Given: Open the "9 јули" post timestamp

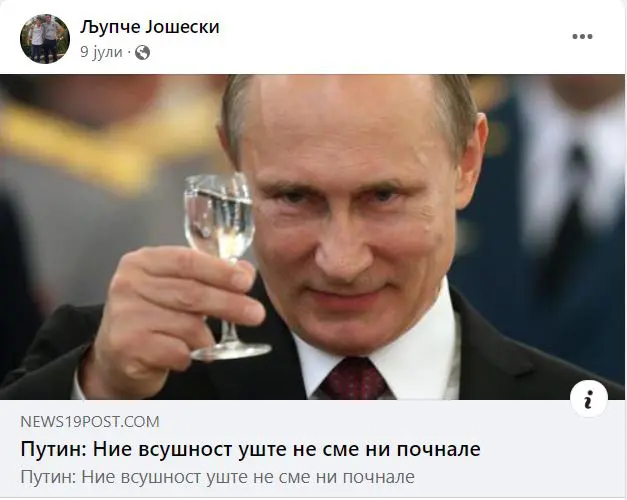Looking at the screenshot, I should tap(101, 52).
